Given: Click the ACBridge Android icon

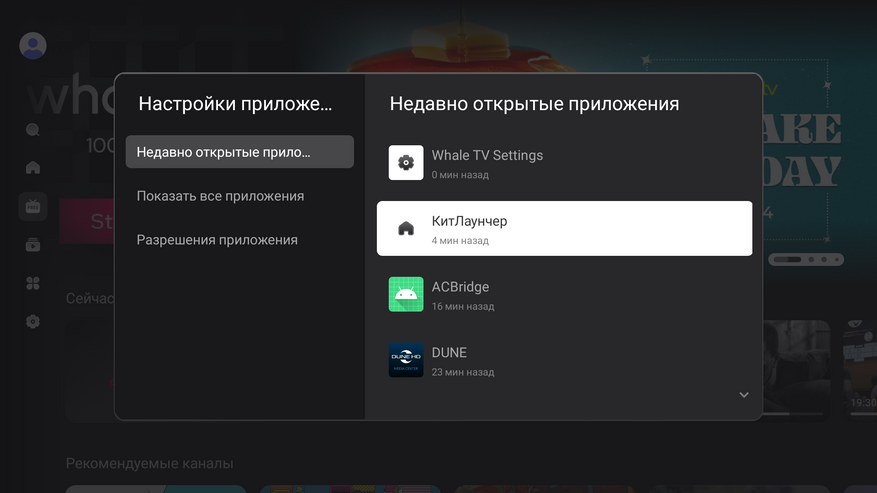Looking at the screenshot, I should pyautogui.click(x=406, y=294).
